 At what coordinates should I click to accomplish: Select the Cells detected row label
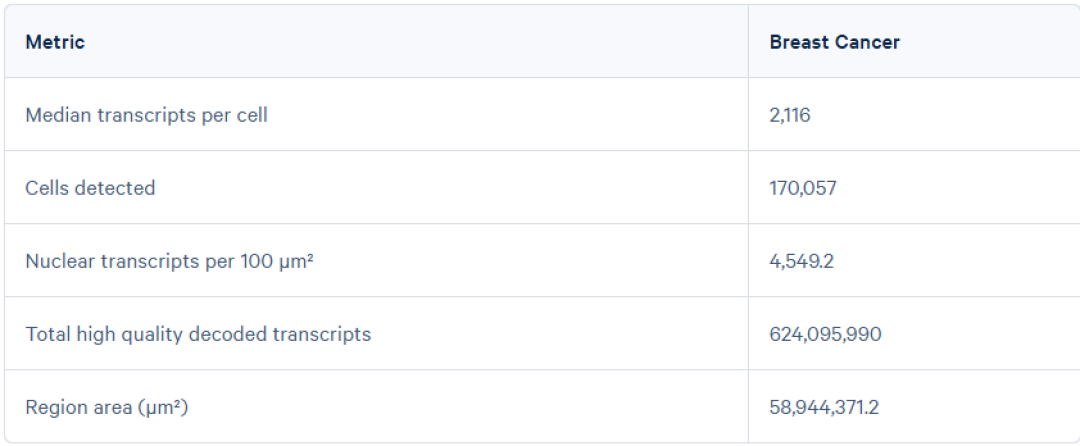(x=90, y=188)
